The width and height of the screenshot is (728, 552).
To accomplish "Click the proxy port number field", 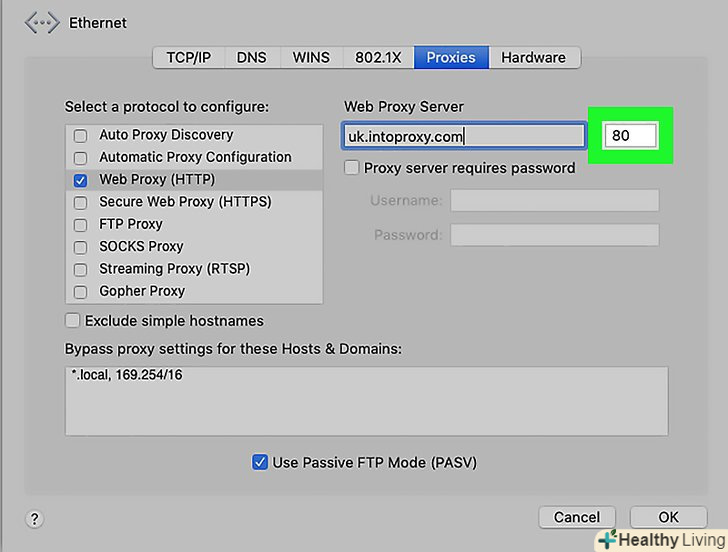I will tap(630, 135).
